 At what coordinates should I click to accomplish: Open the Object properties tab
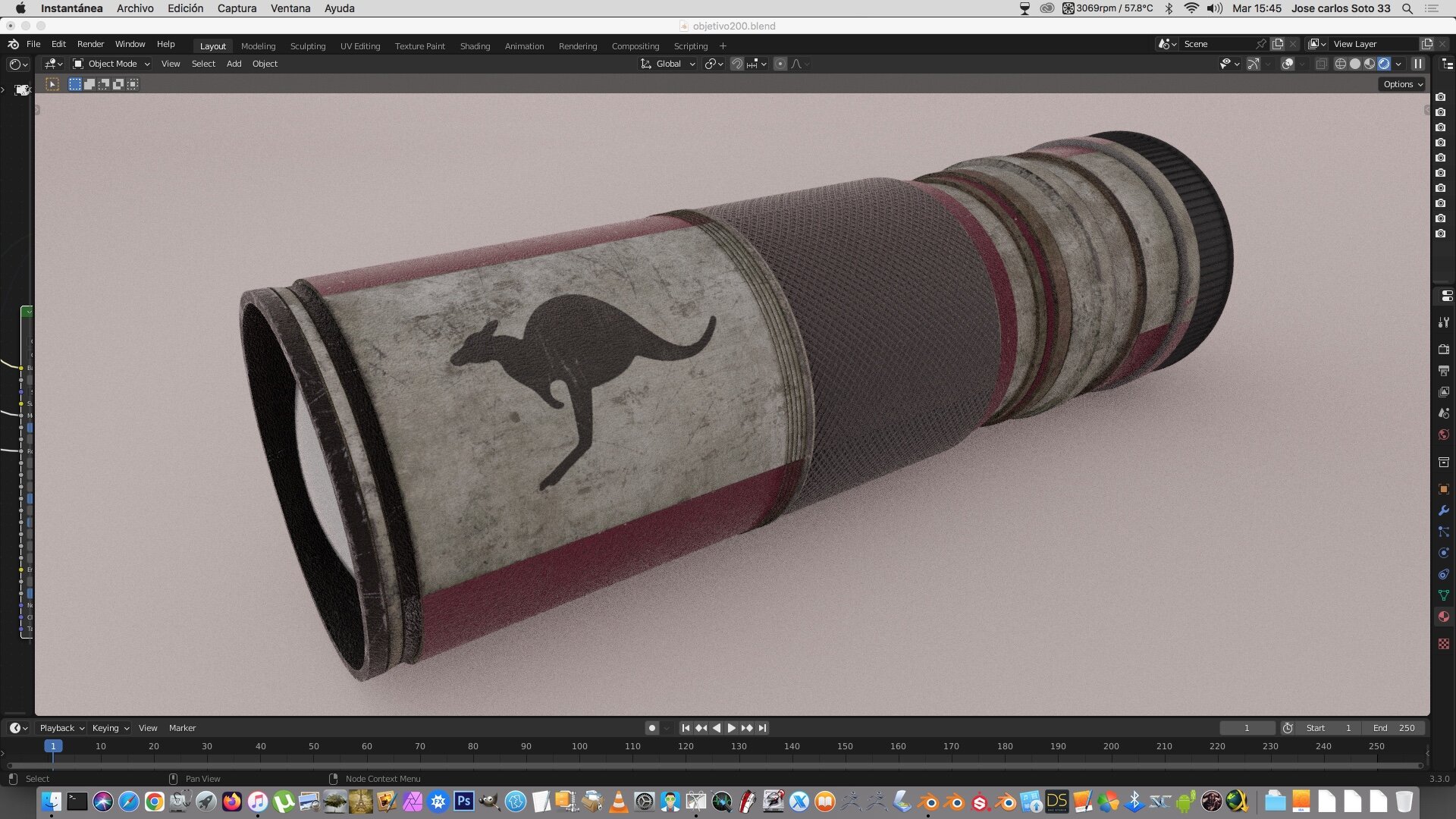tap(1444, 489)
